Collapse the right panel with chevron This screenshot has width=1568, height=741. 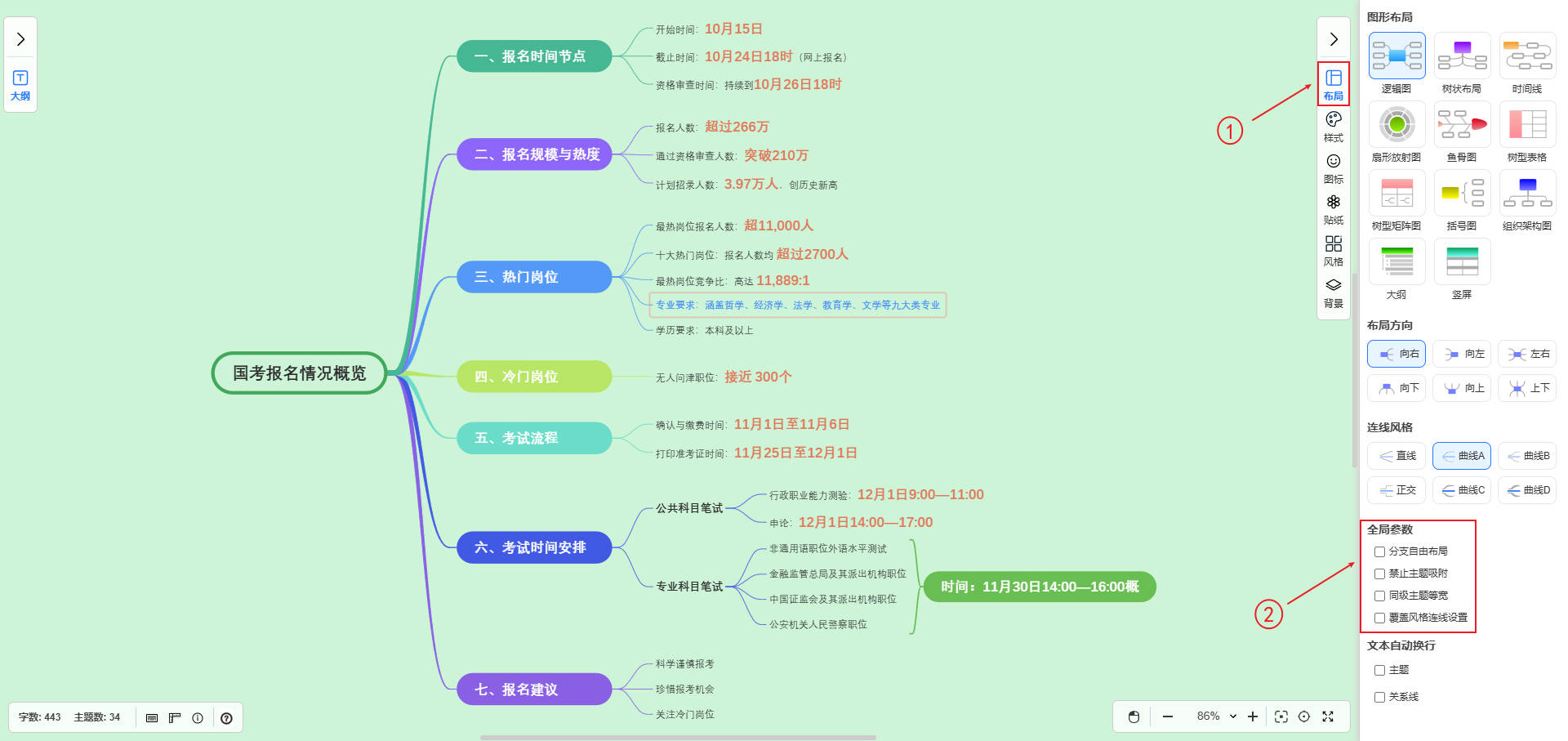click(x=1333, y=39)
